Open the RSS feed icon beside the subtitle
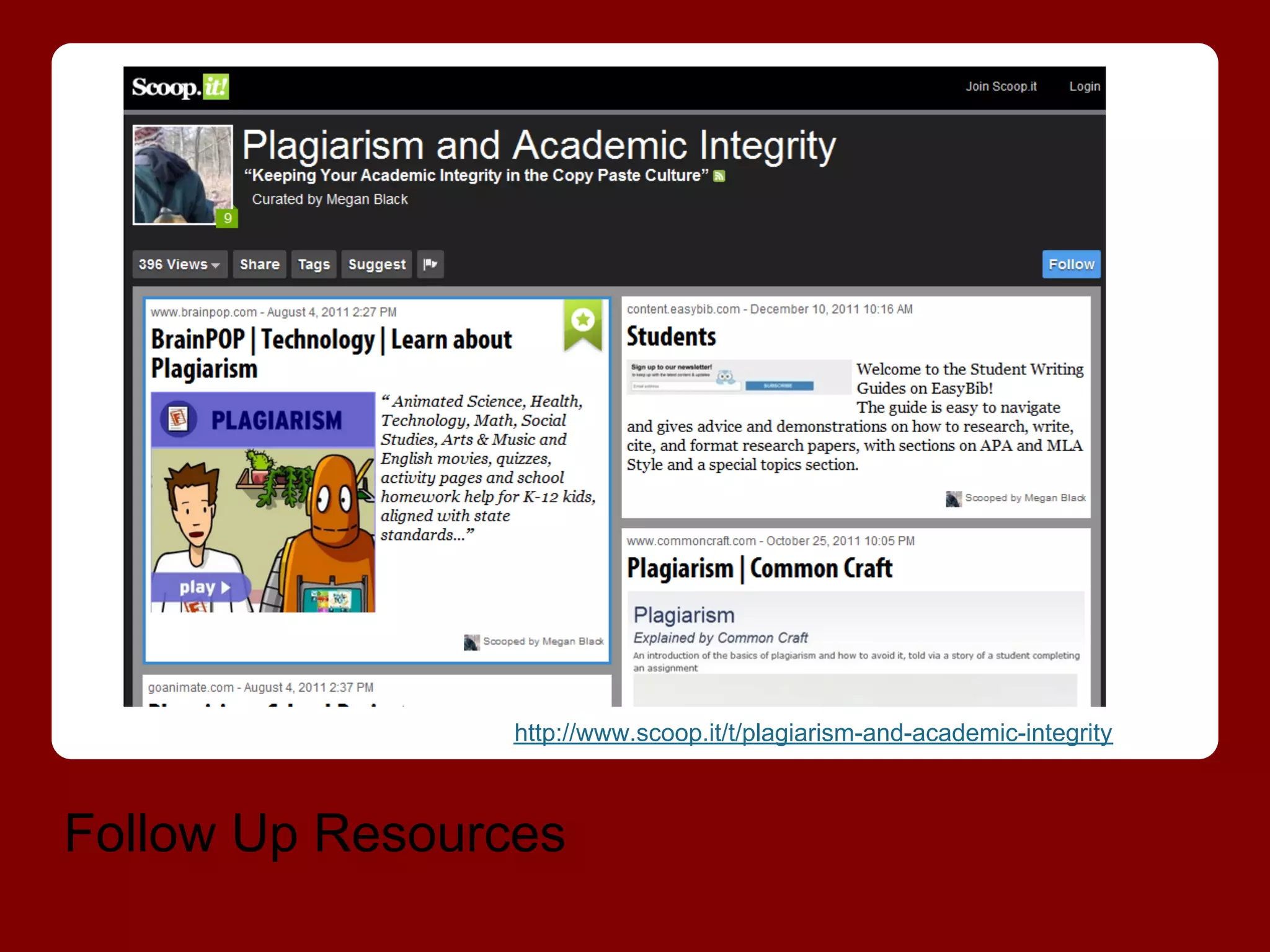This screenshot has width=1270, height=952. 719,176
